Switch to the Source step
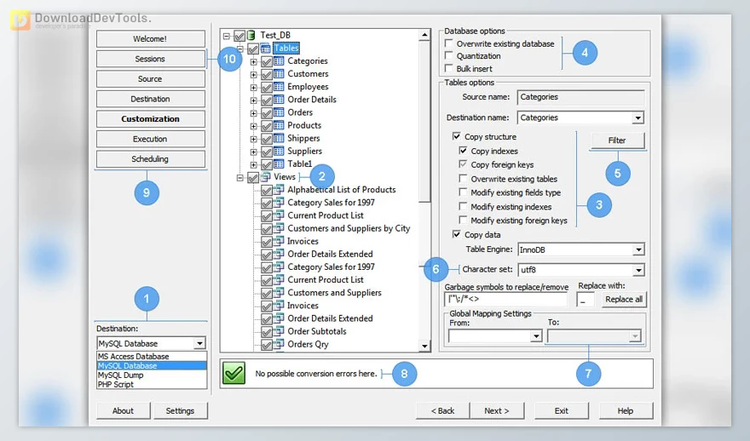The width and height of the screenshot is (750, 441). pyautogui.click(x=150, y=79)
